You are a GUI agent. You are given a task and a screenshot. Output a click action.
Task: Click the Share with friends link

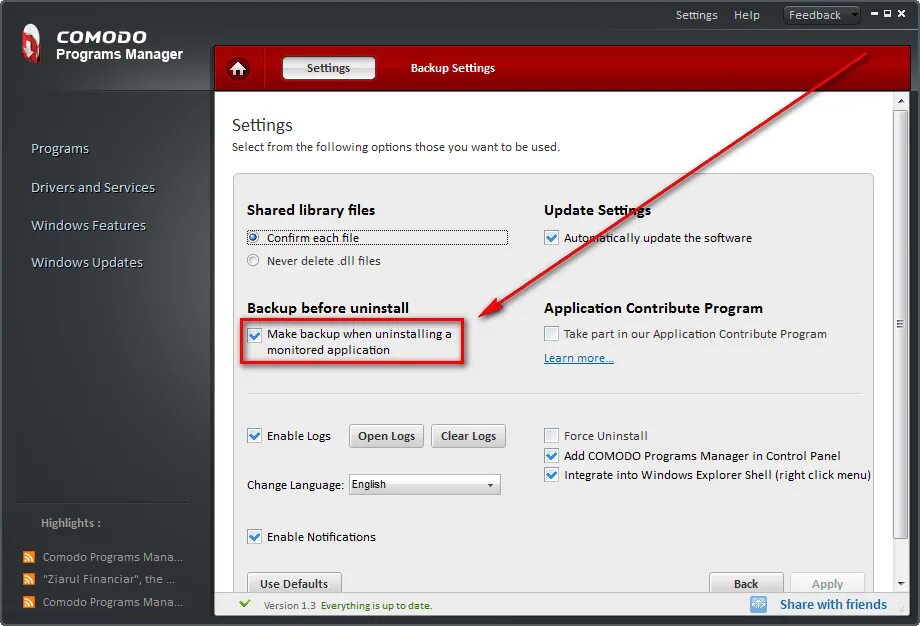coord(833,604)
